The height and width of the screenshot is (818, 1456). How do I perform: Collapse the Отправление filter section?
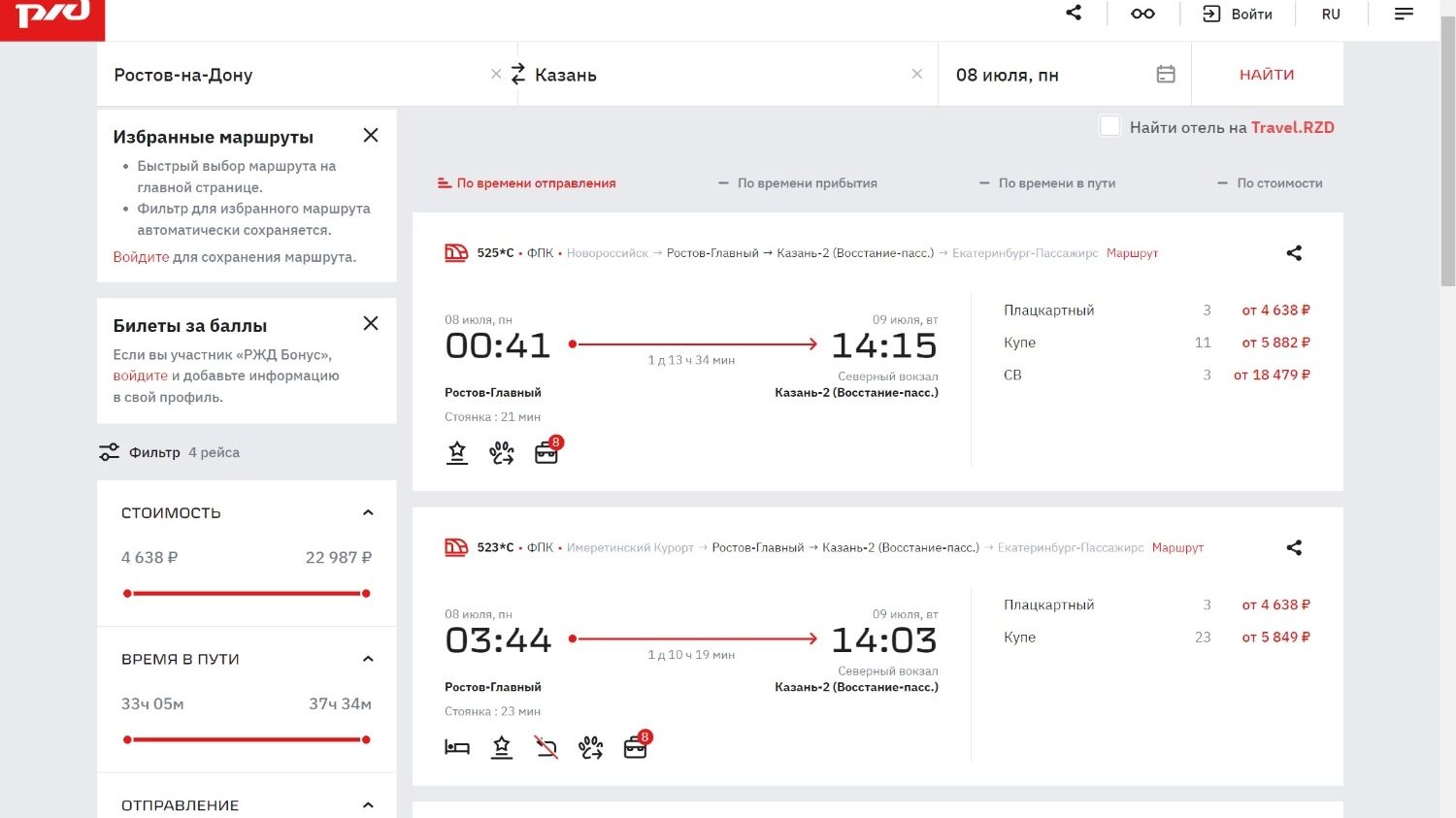coord(368,804)
